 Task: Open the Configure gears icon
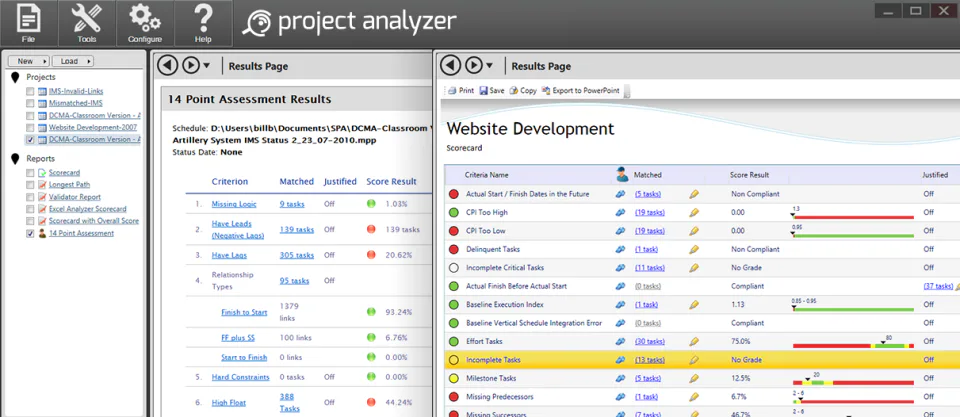(144, 23)
